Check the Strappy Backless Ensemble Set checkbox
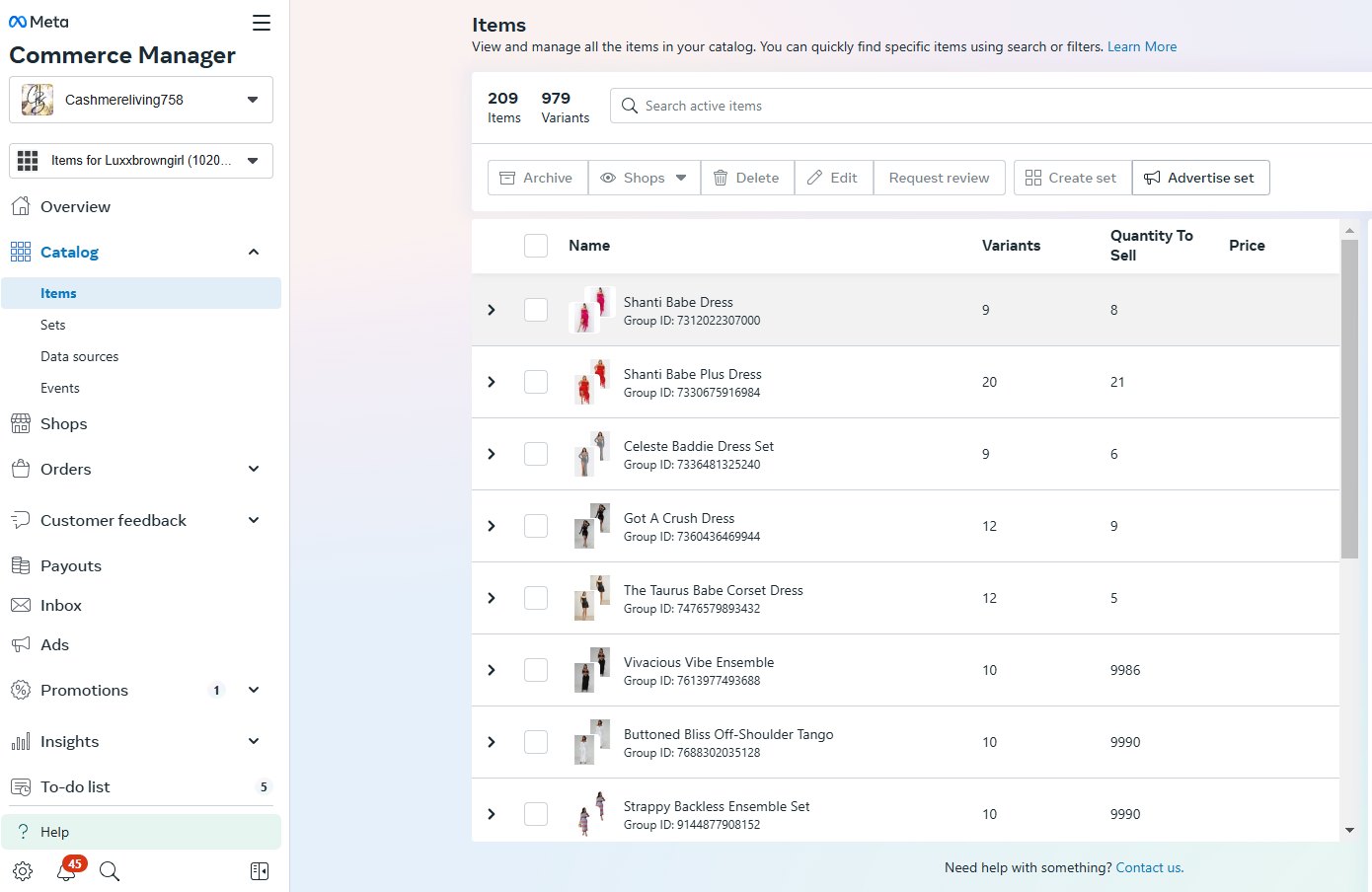Screen dimensions: 1372x892 (x=536, y=814)
